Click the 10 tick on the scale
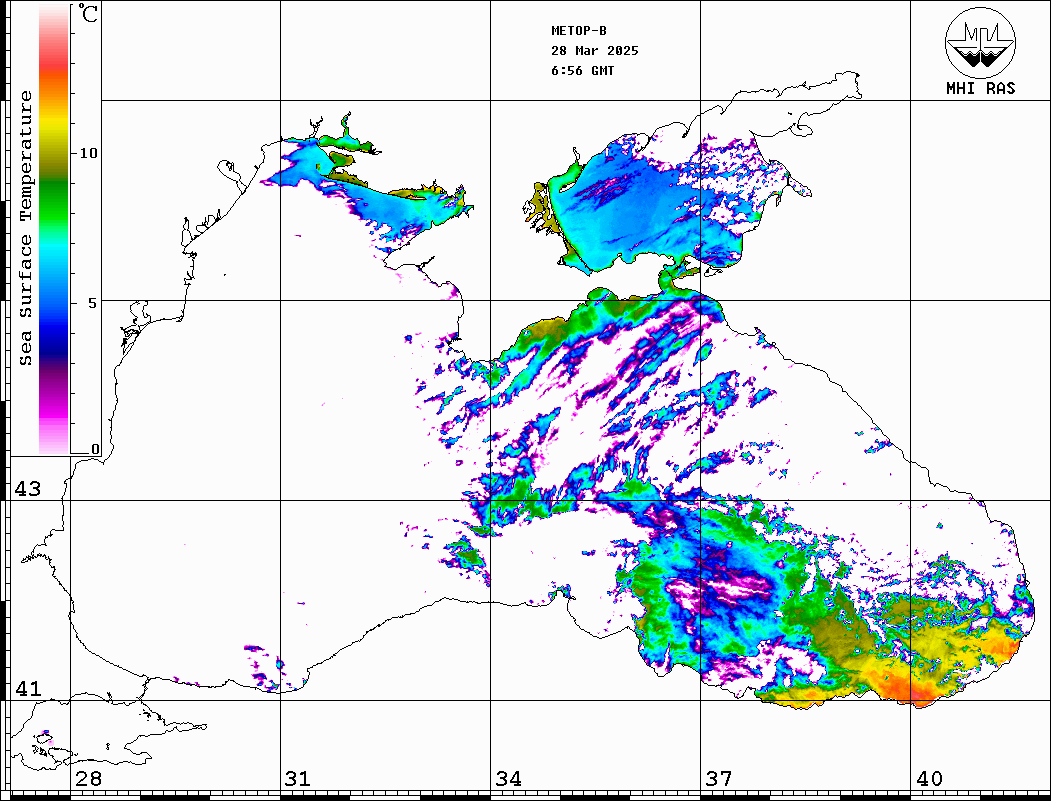This screenshot has width=1051, height=801. (88, 153)
